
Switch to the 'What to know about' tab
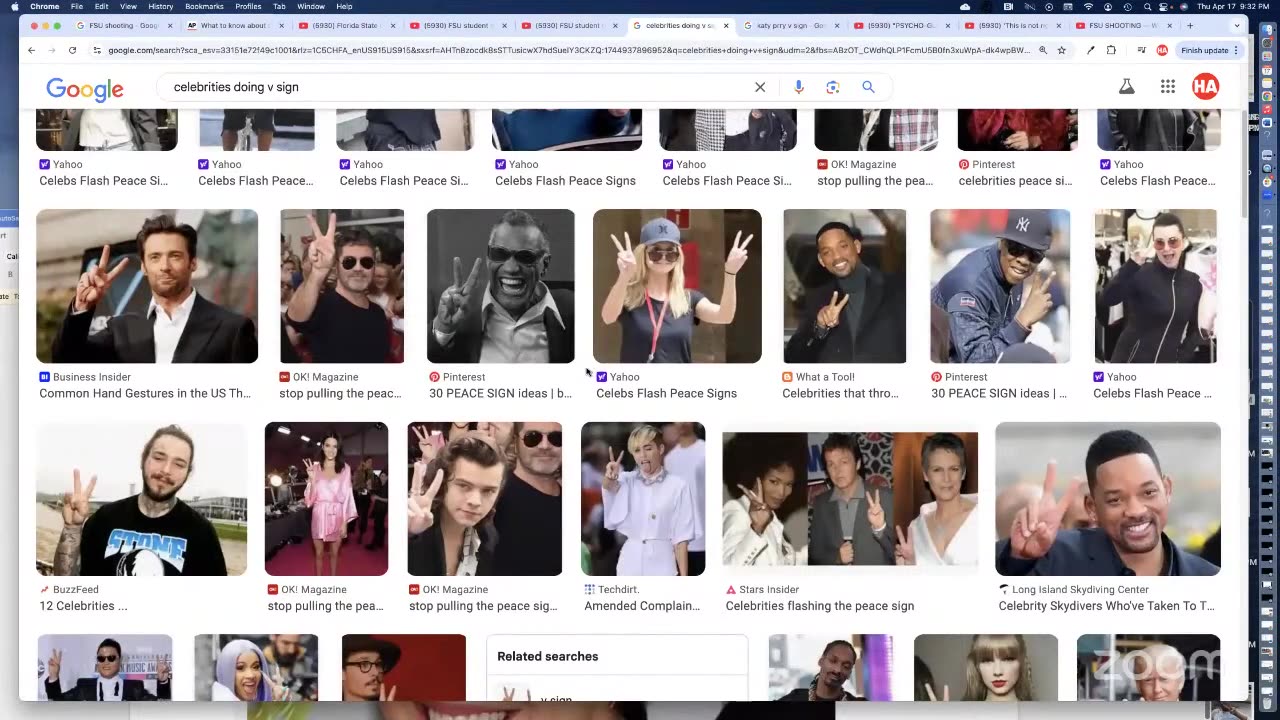(232, 25)
